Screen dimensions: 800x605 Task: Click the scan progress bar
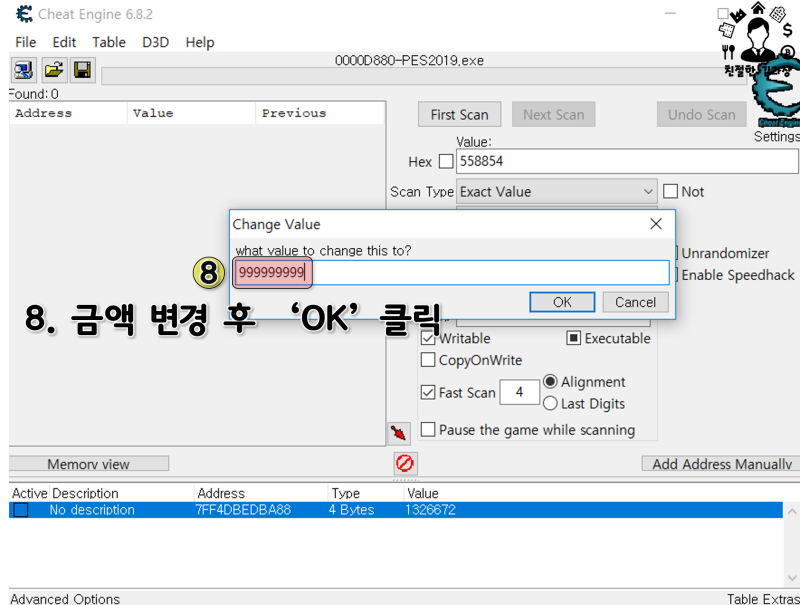click(x=423, y=76)
